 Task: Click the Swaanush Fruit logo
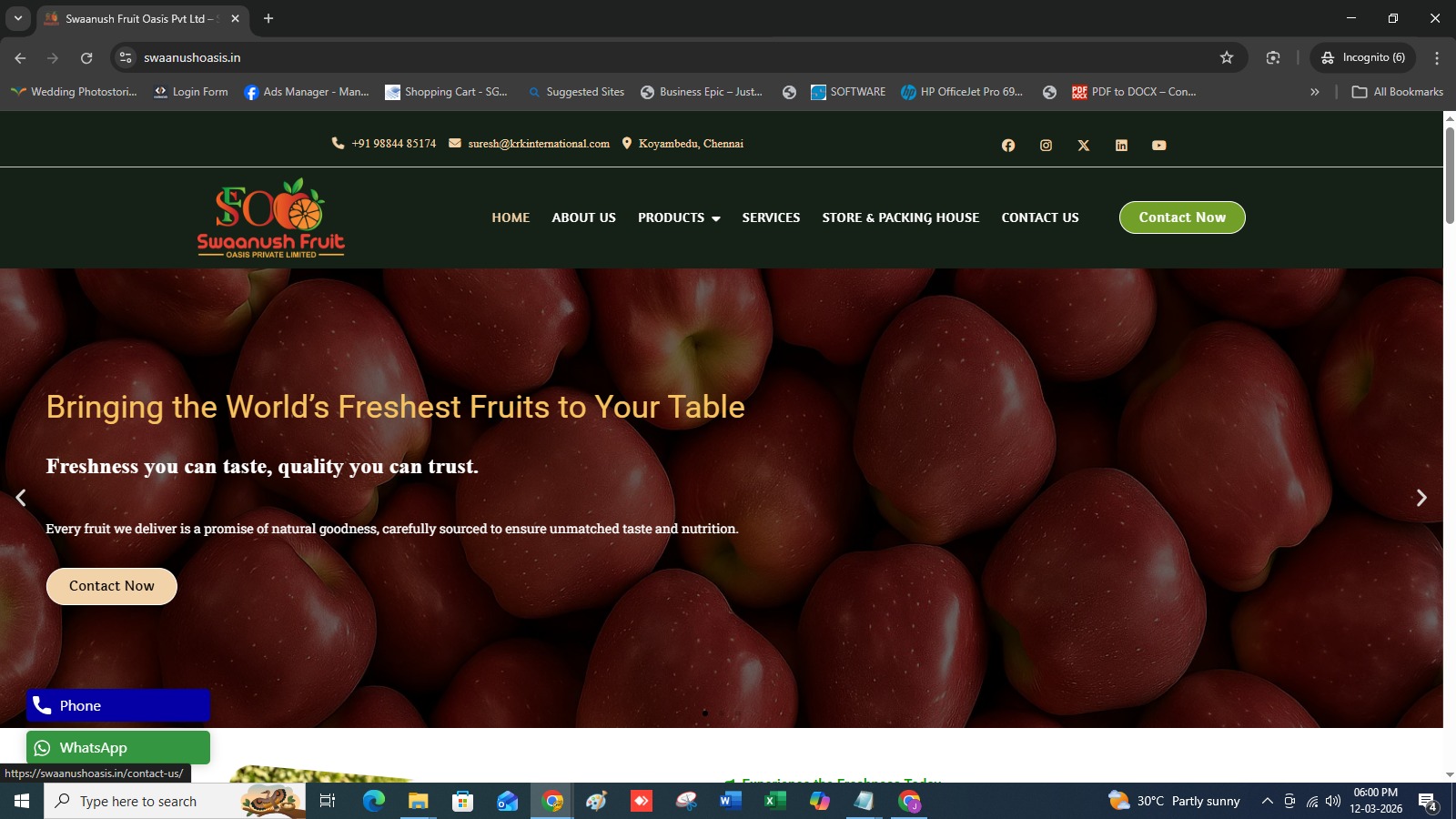point(271,218)
